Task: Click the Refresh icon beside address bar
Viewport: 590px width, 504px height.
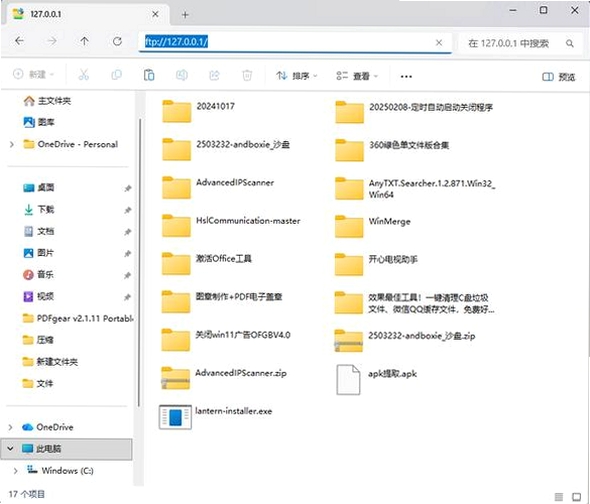Action: tap(117, 41)
